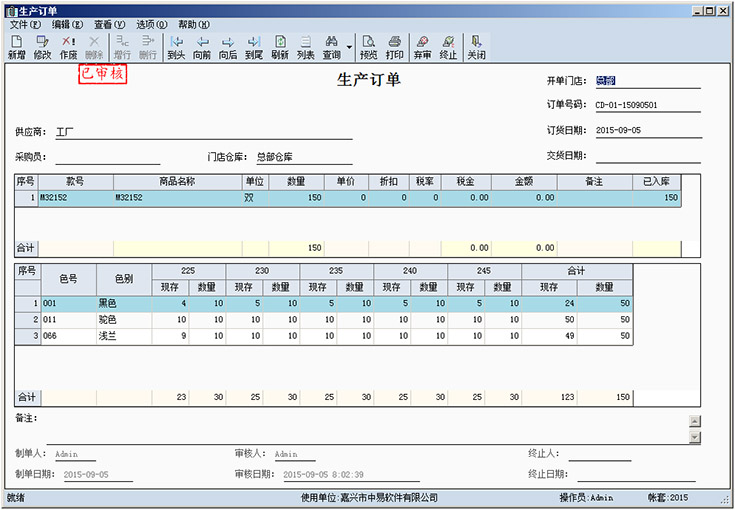Click the 已入库 column header
735x510 pixels.
(657, 182)
